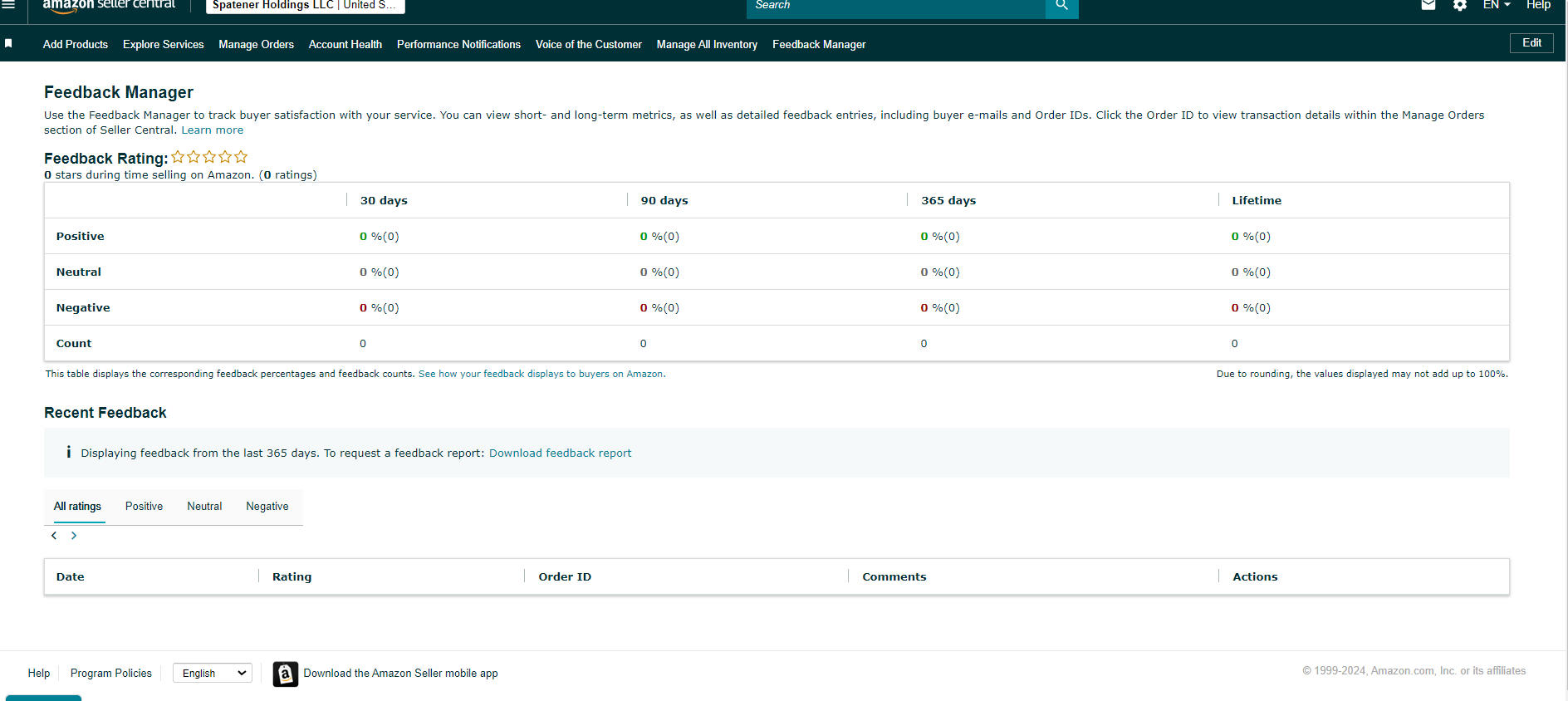The height and width of the screenshot is (701, 1568).
Task: Click the Count row label
Action: tap(74, 343)
